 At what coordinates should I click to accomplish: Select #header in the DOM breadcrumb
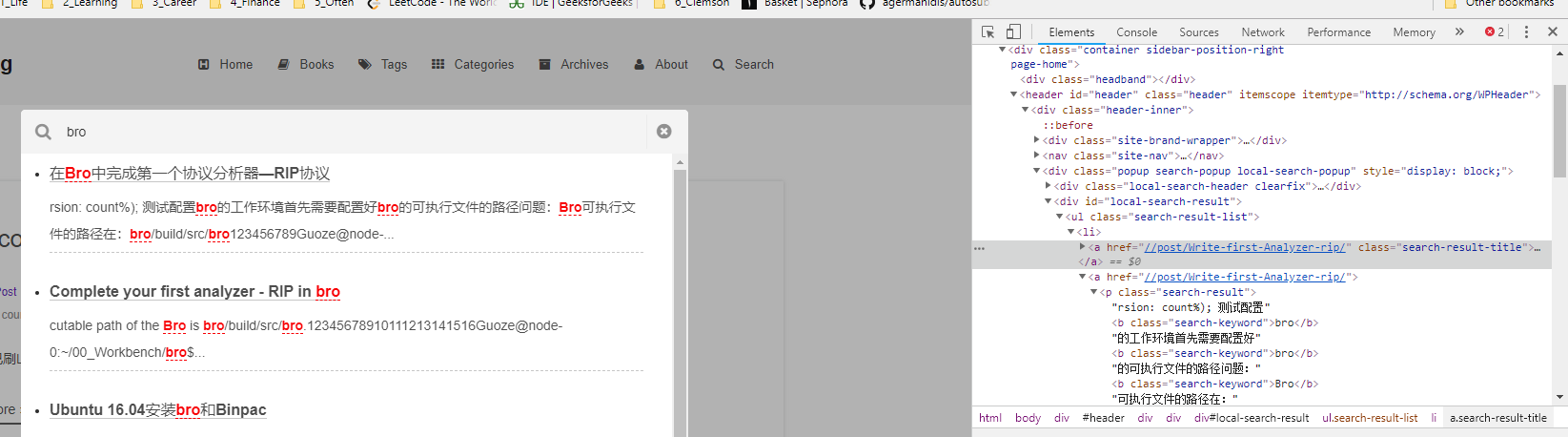[1103, 418]
